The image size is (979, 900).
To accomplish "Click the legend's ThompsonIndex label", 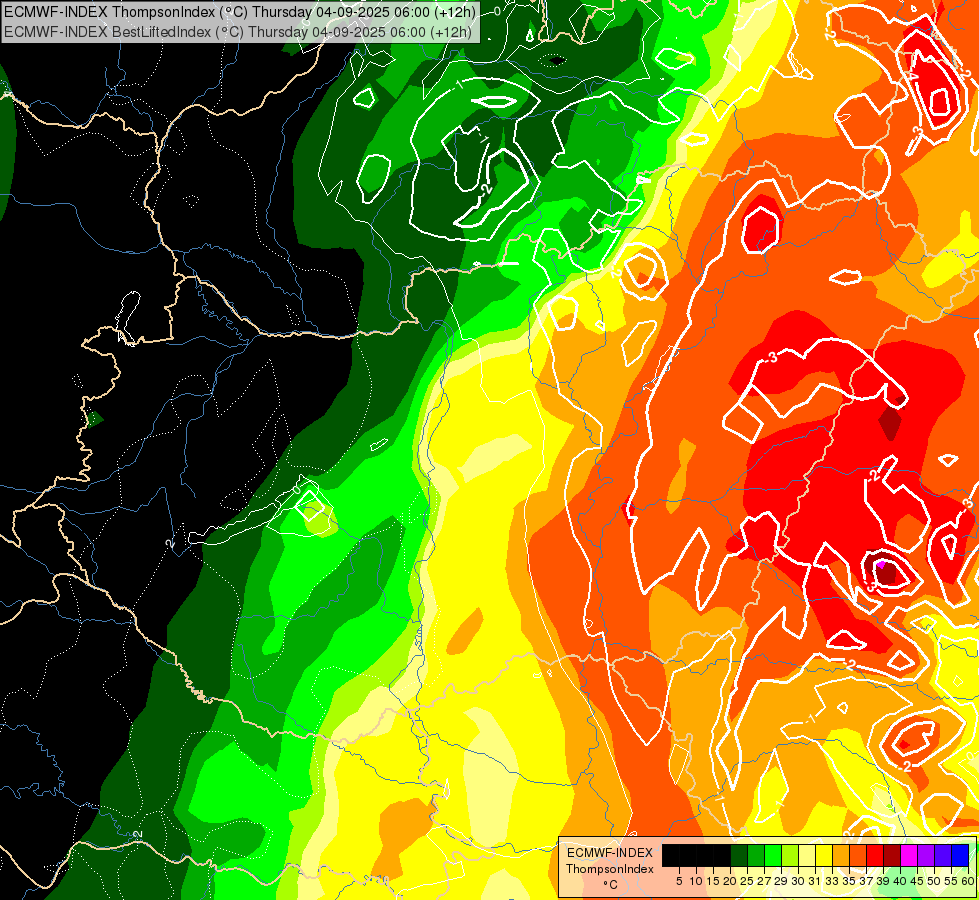I will pyautogui.click(x=610, y=869).
